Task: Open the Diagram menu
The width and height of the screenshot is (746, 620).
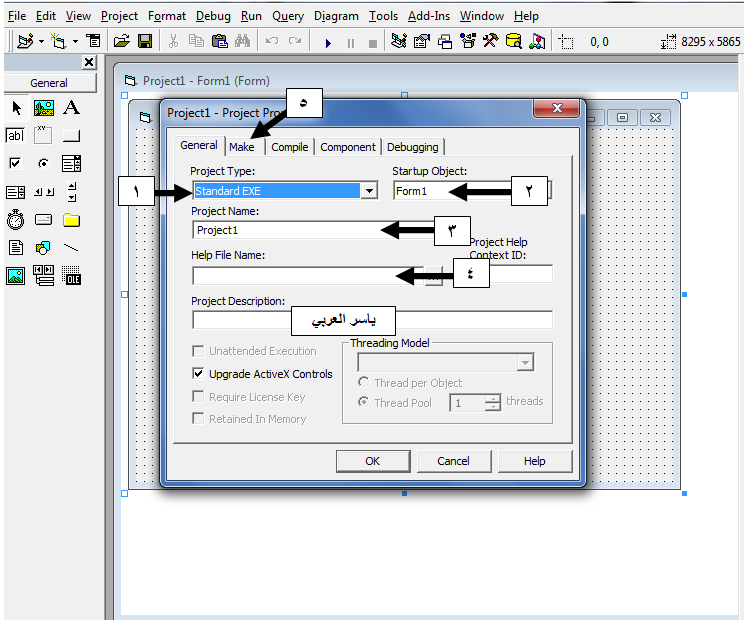Action: [336, 16]
